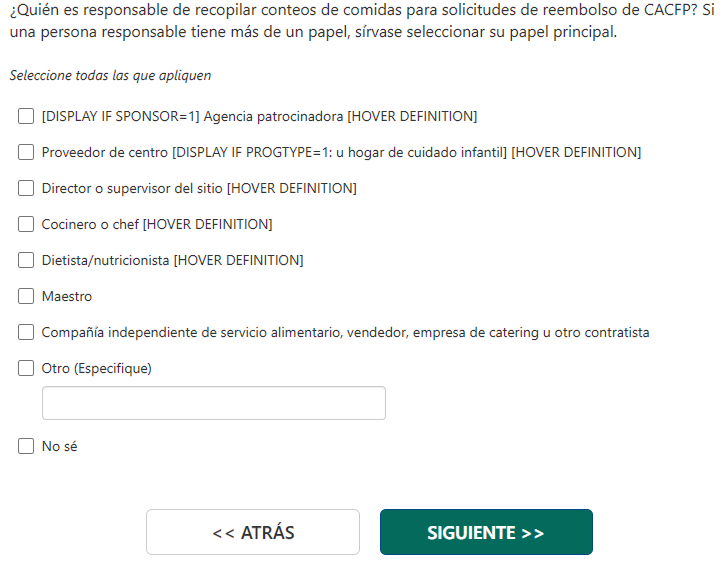This screenshot has height=577, width=720.
Task: Click the Dietista/nutricionista label text
Action: [x=172, y=260]
